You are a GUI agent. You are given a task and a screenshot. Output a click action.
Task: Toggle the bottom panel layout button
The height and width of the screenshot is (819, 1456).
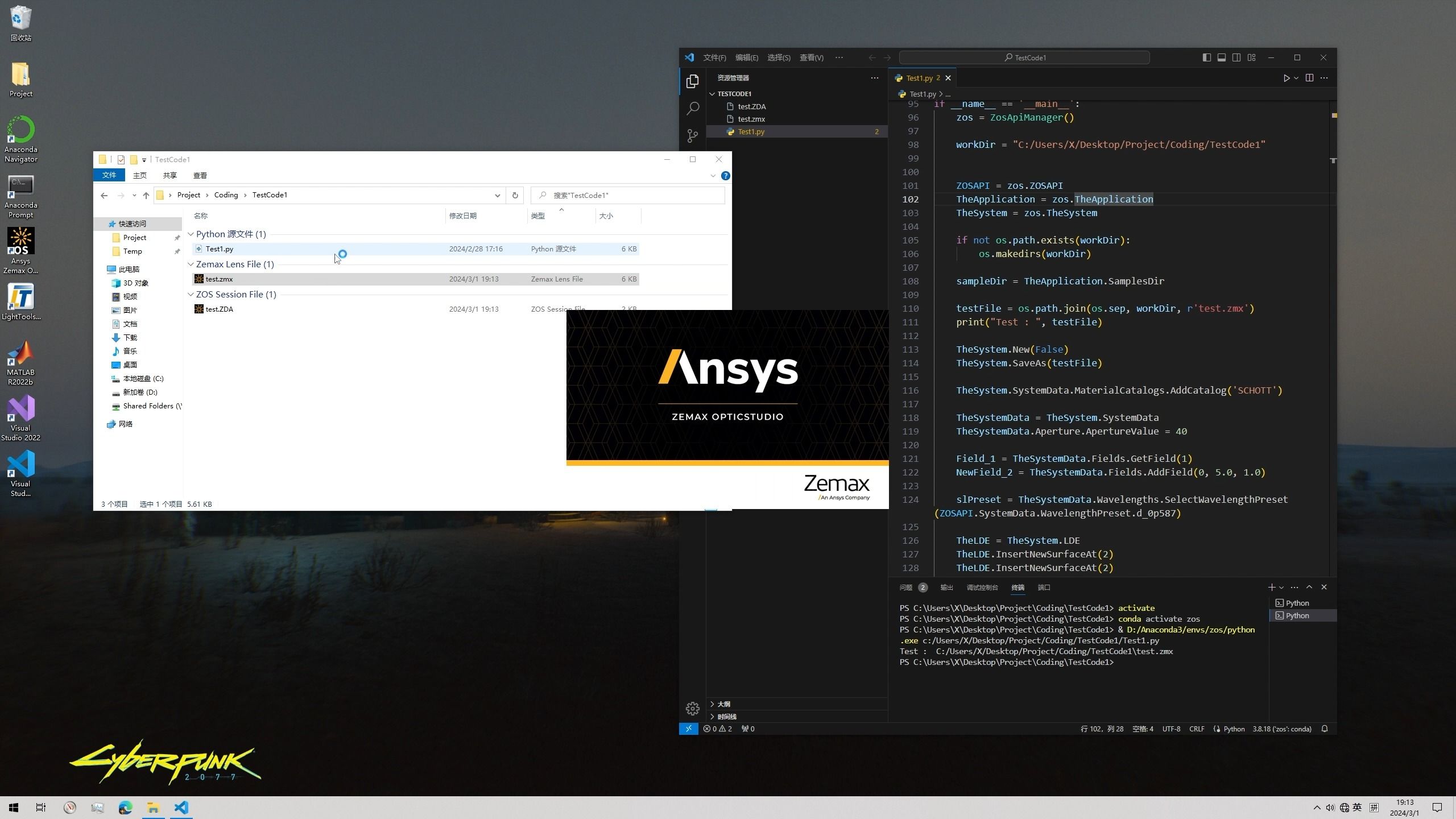(x=1221, y=57)
